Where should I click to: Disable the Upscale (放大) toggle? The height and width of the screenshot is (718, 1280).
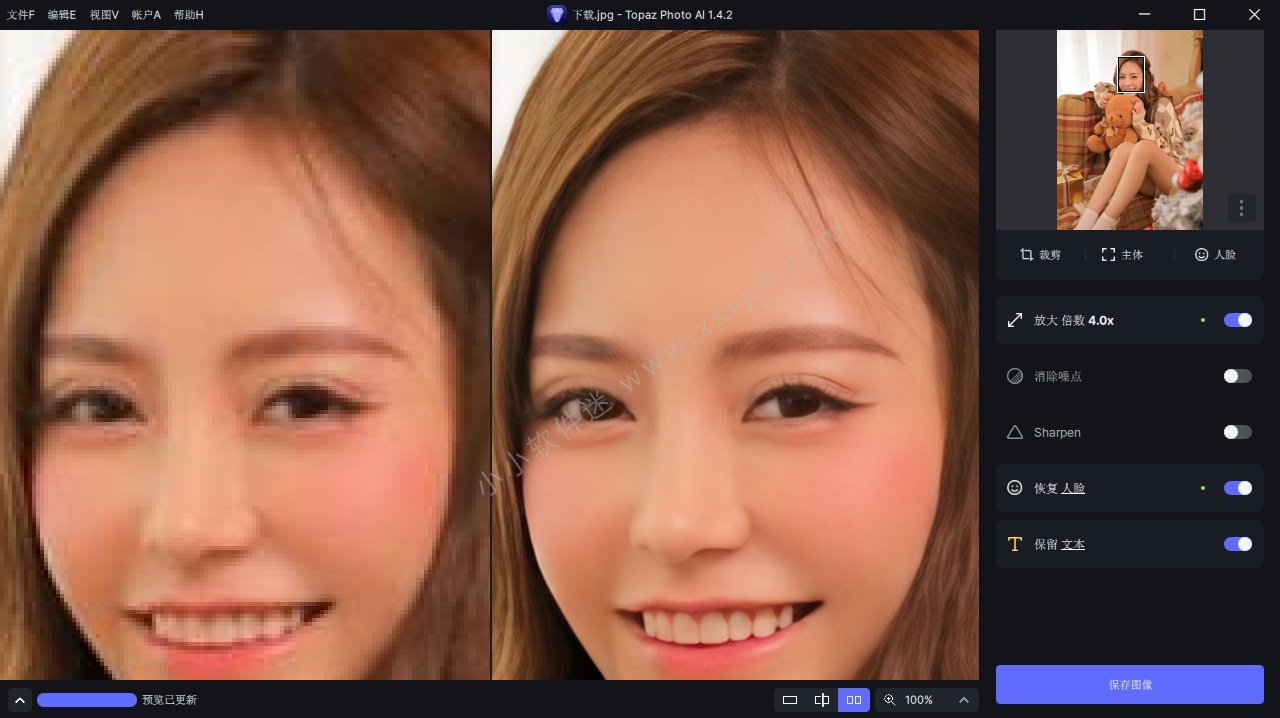pos(1238,320)
